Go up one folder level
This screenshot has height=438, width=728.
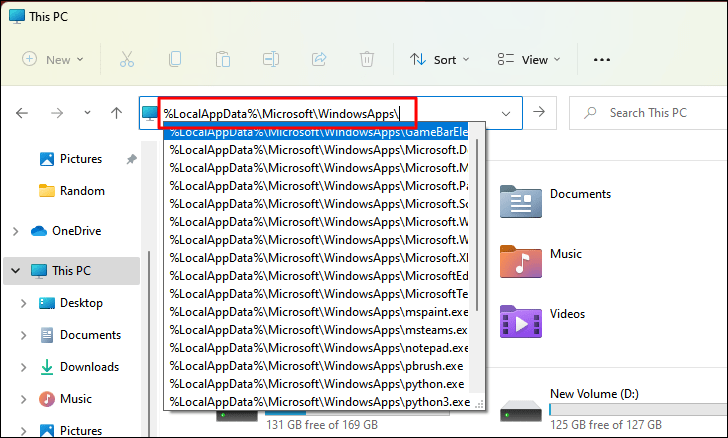[x=117, y=113]
